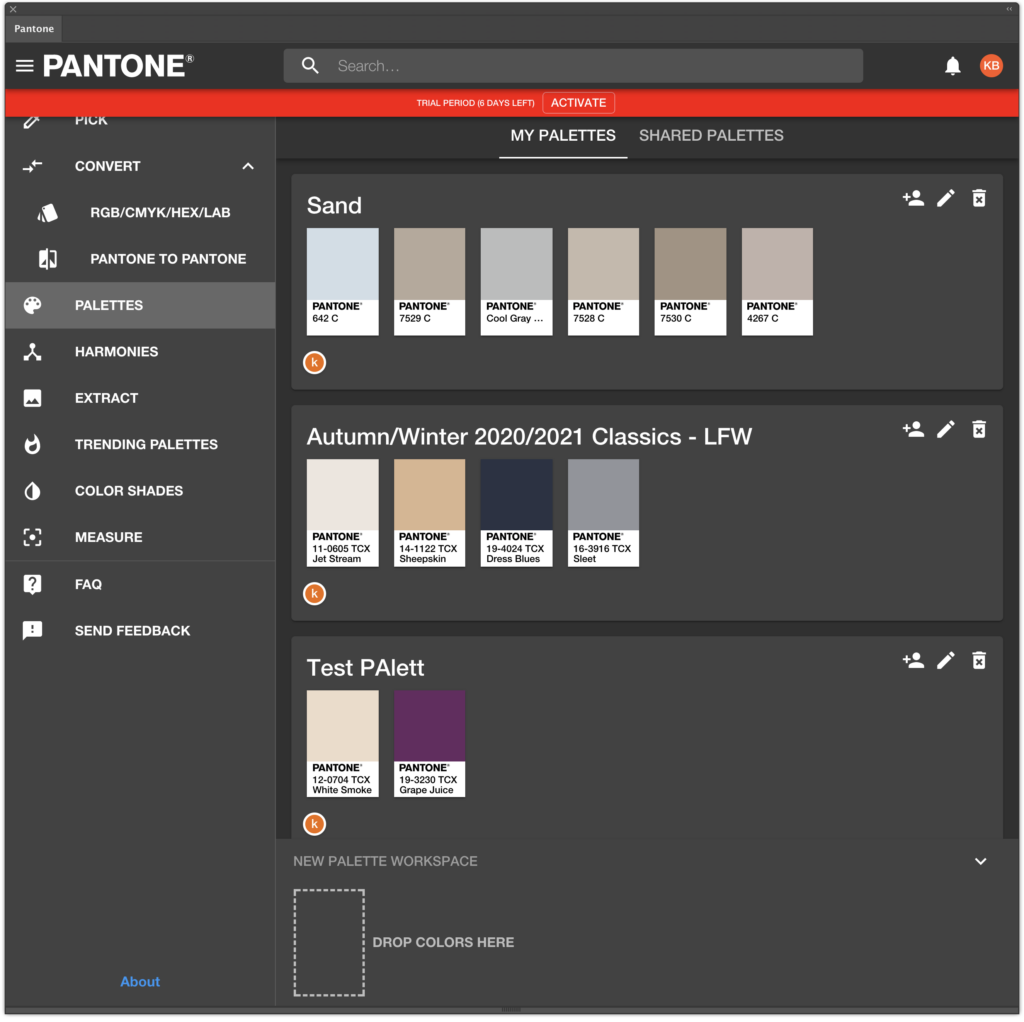Click k avatar under Autumn/Winter palette
1024x1022 pixels.
315,594
